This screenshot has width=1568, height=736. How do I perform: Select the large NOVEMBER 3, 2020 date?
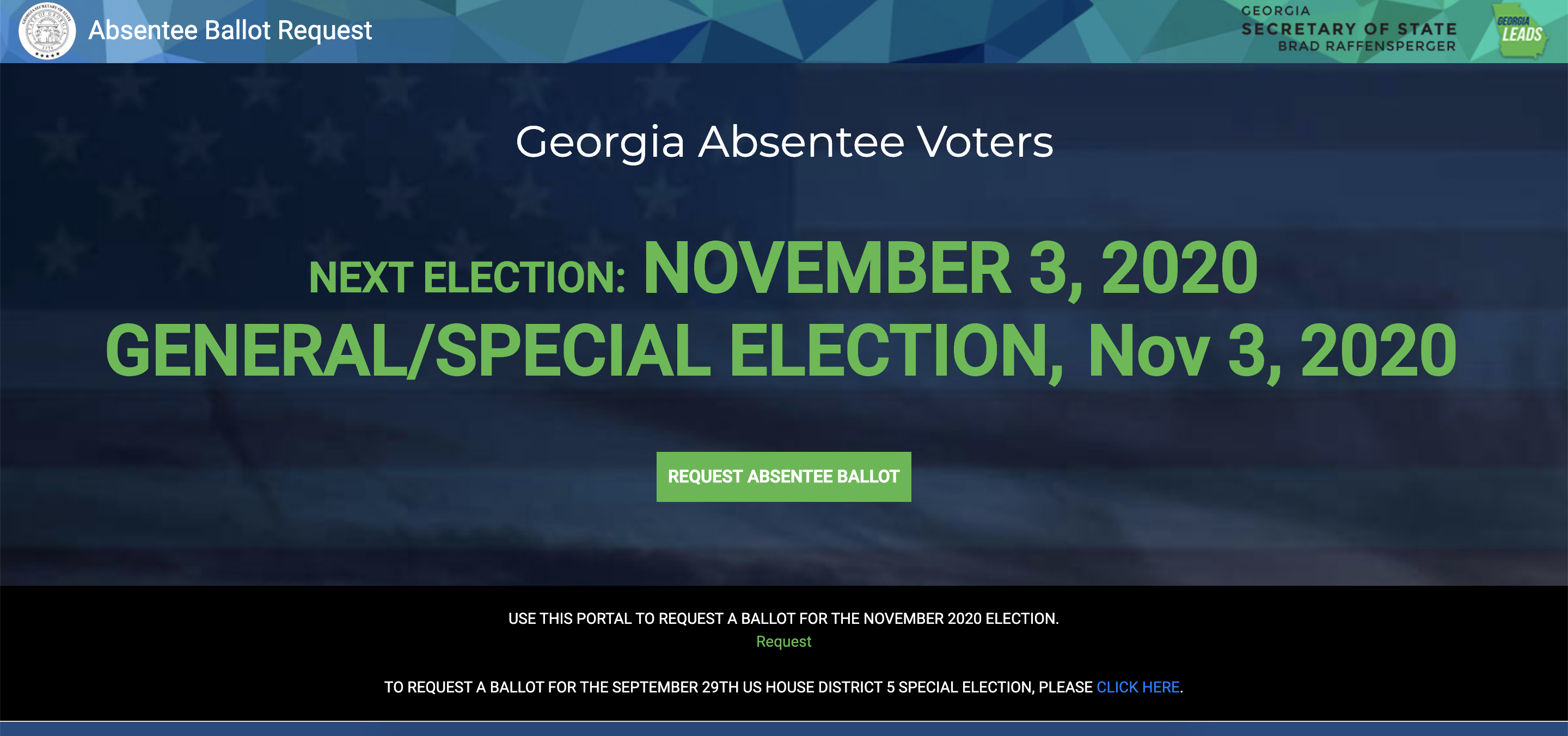point(950,268)
